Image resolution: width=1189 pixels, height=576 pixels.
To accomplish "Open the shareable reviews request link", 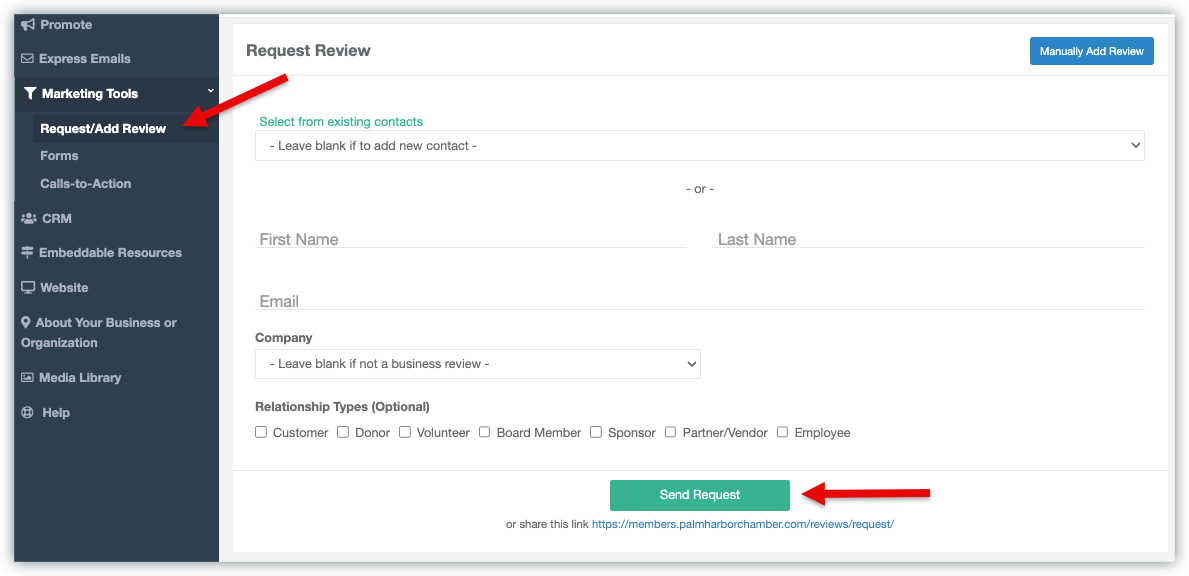I will pos(742,524).
